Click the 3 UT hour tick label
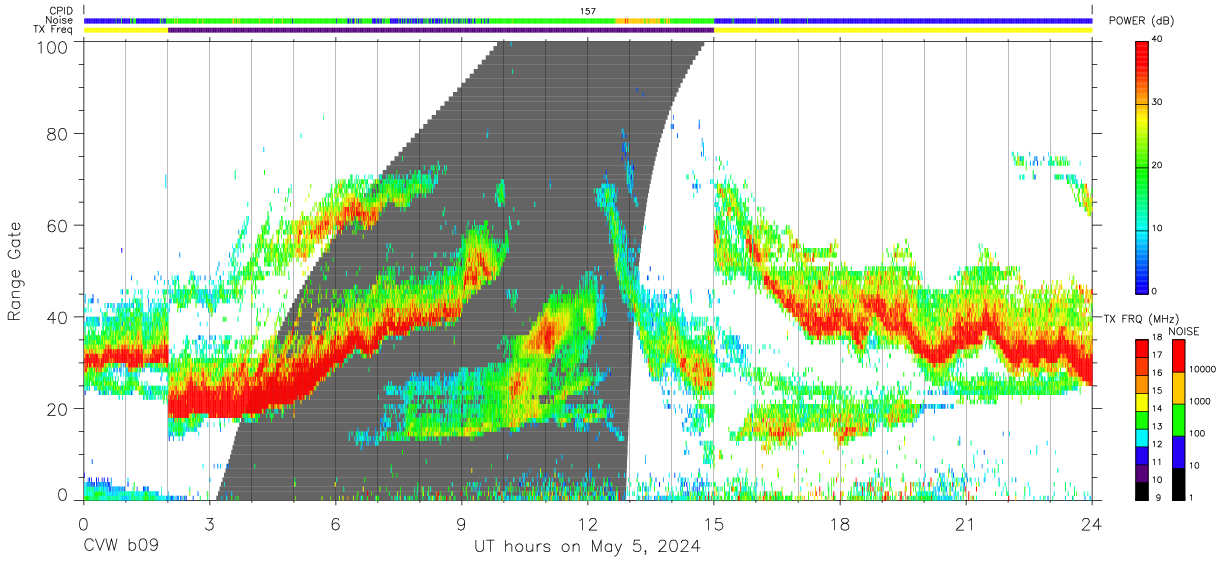 [x=209, y=525]
